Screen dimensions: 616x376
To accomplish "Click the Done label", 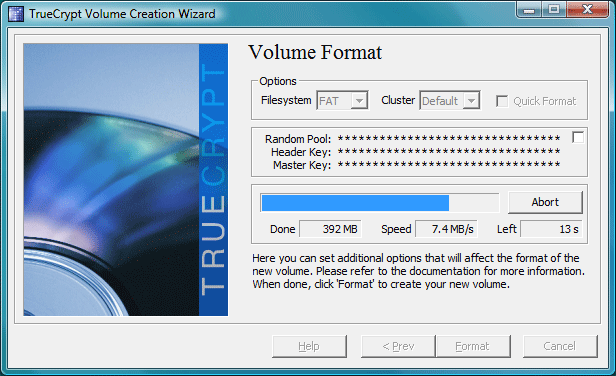I will pos(282,229).
